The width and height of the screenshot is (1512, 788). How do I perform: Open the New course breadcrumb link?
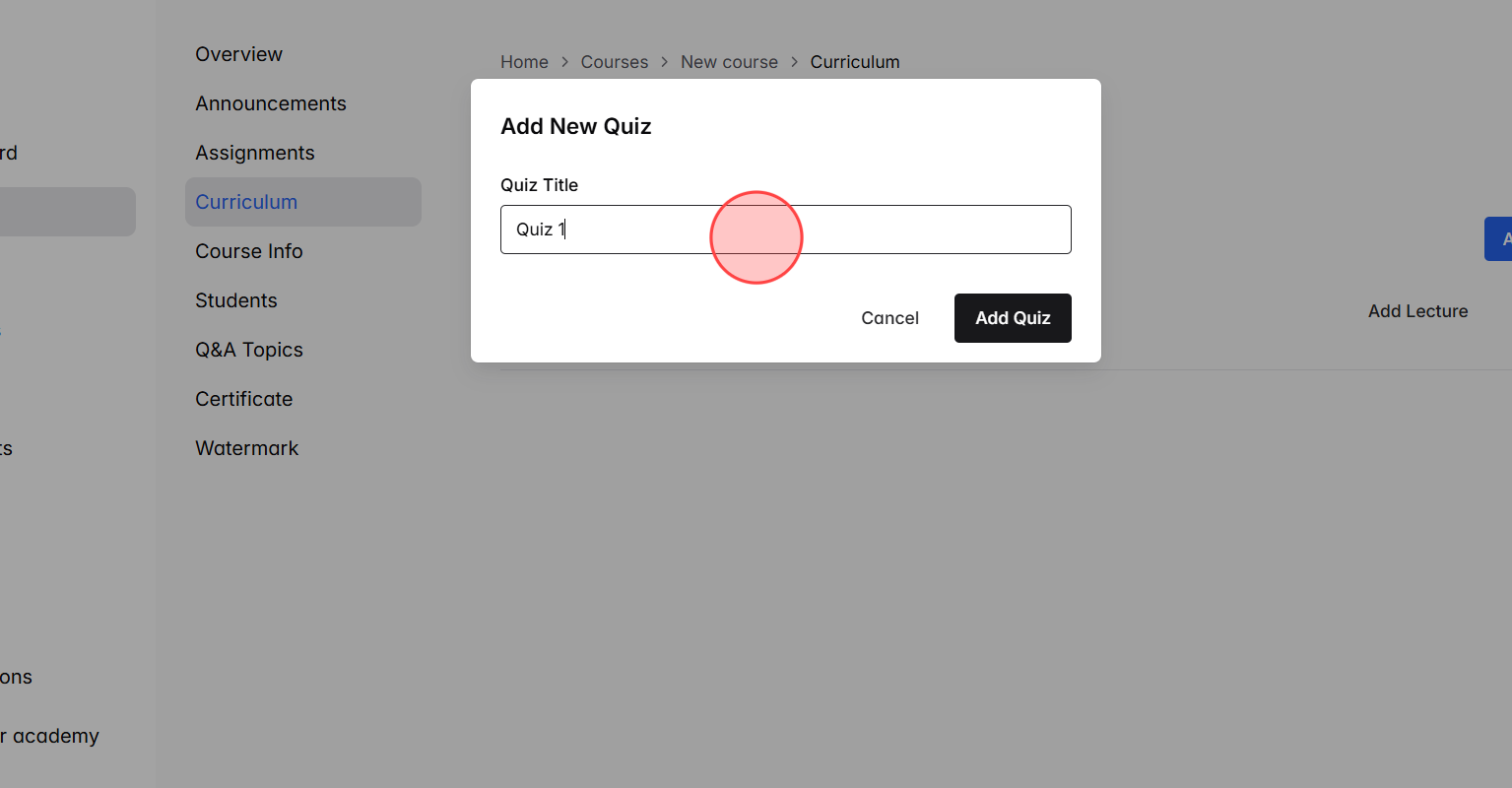point(729,61)
